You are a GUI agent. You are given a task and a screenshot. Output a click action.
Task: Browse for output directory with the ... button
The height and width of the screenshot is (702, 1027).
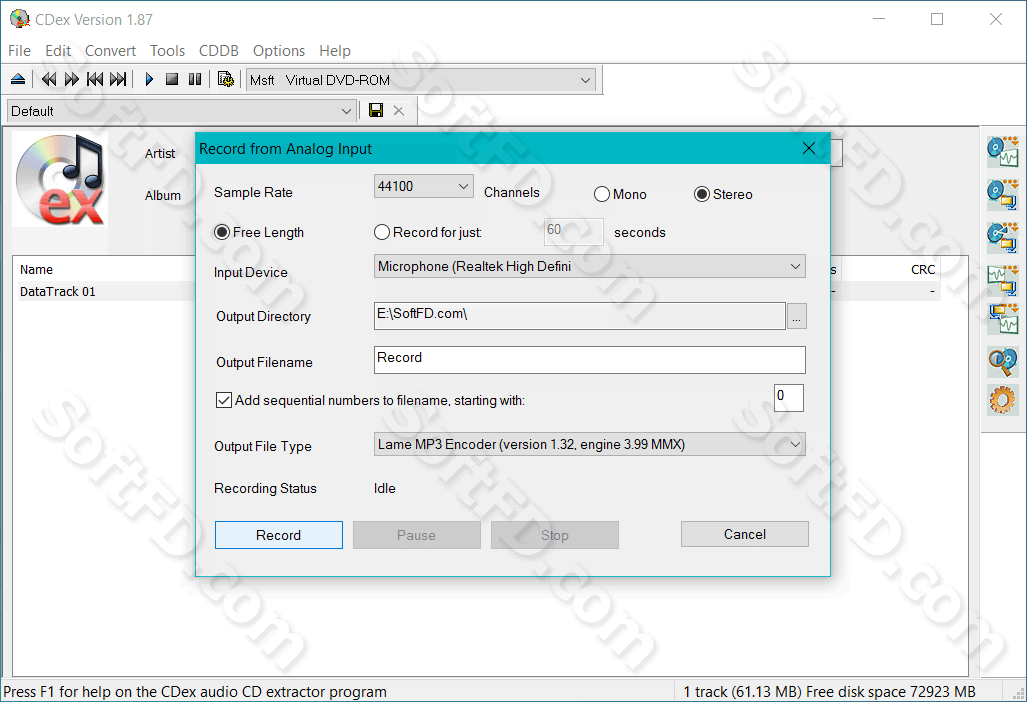(x=796, y=316)
